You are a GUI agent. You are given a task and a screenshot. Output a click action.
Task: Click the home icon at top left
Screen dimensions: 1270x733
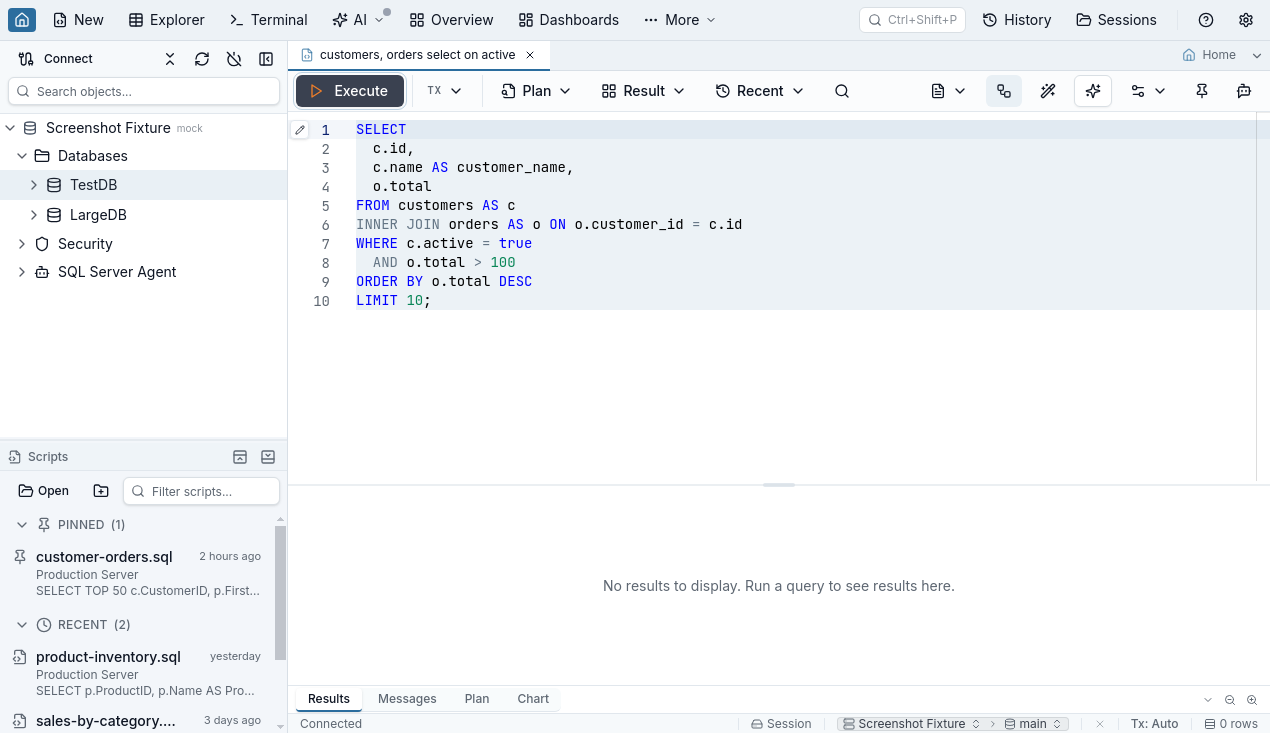pyautogui.click(x=22, y=20)
